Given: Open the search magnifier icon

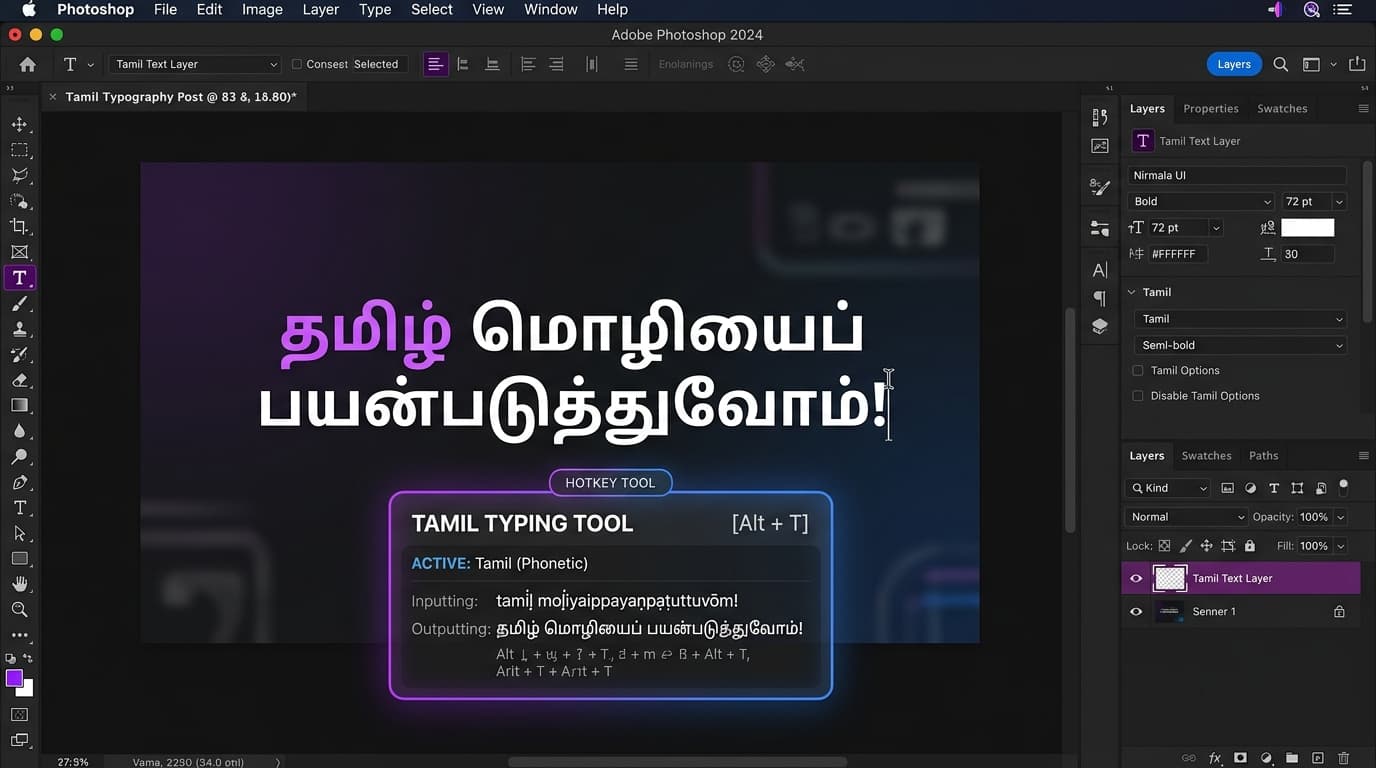Looking at the screenshot, I should pos(1280,64).
